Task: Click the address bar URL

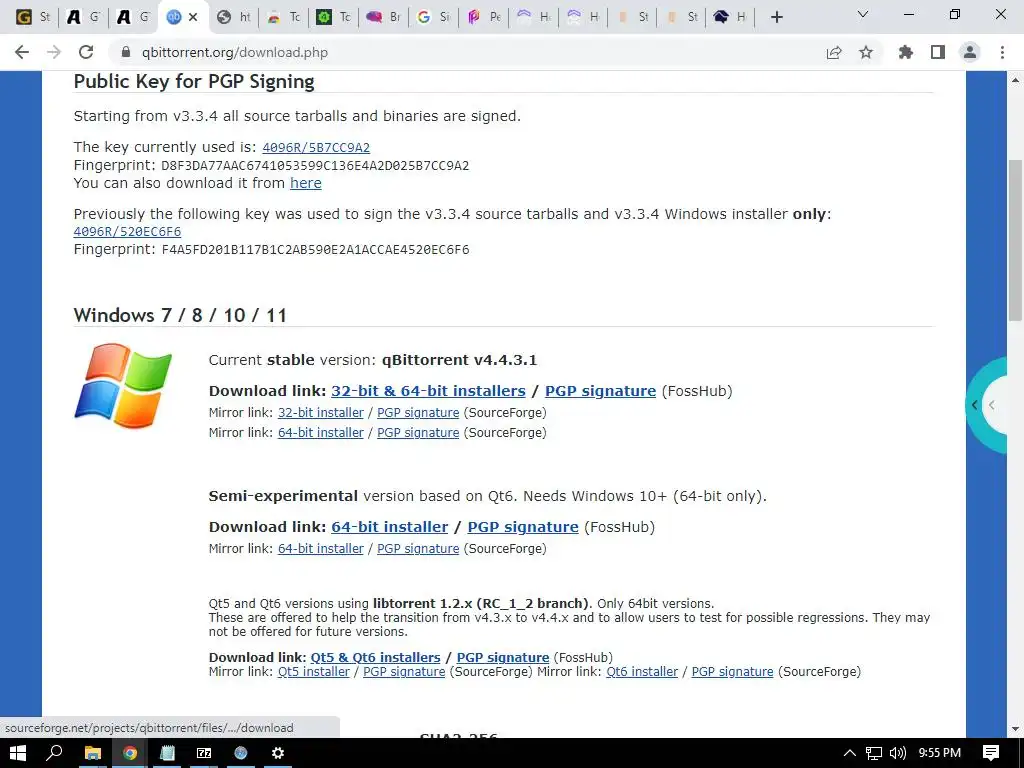Action: [x=235, y=52]
